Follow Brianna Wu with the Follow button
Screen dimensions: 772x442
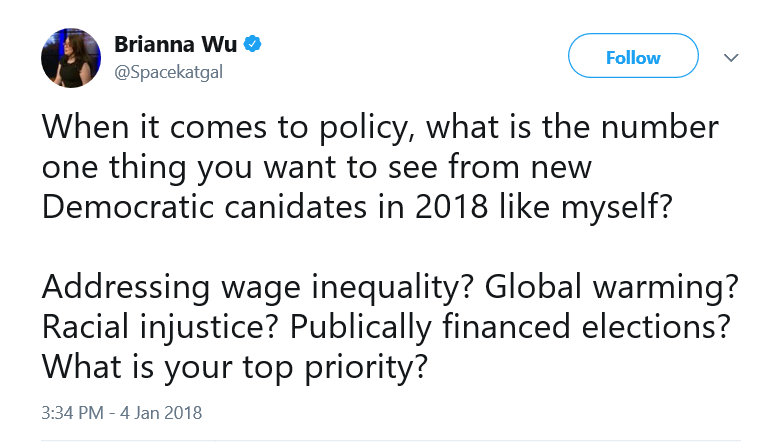(x=633, y=56)
